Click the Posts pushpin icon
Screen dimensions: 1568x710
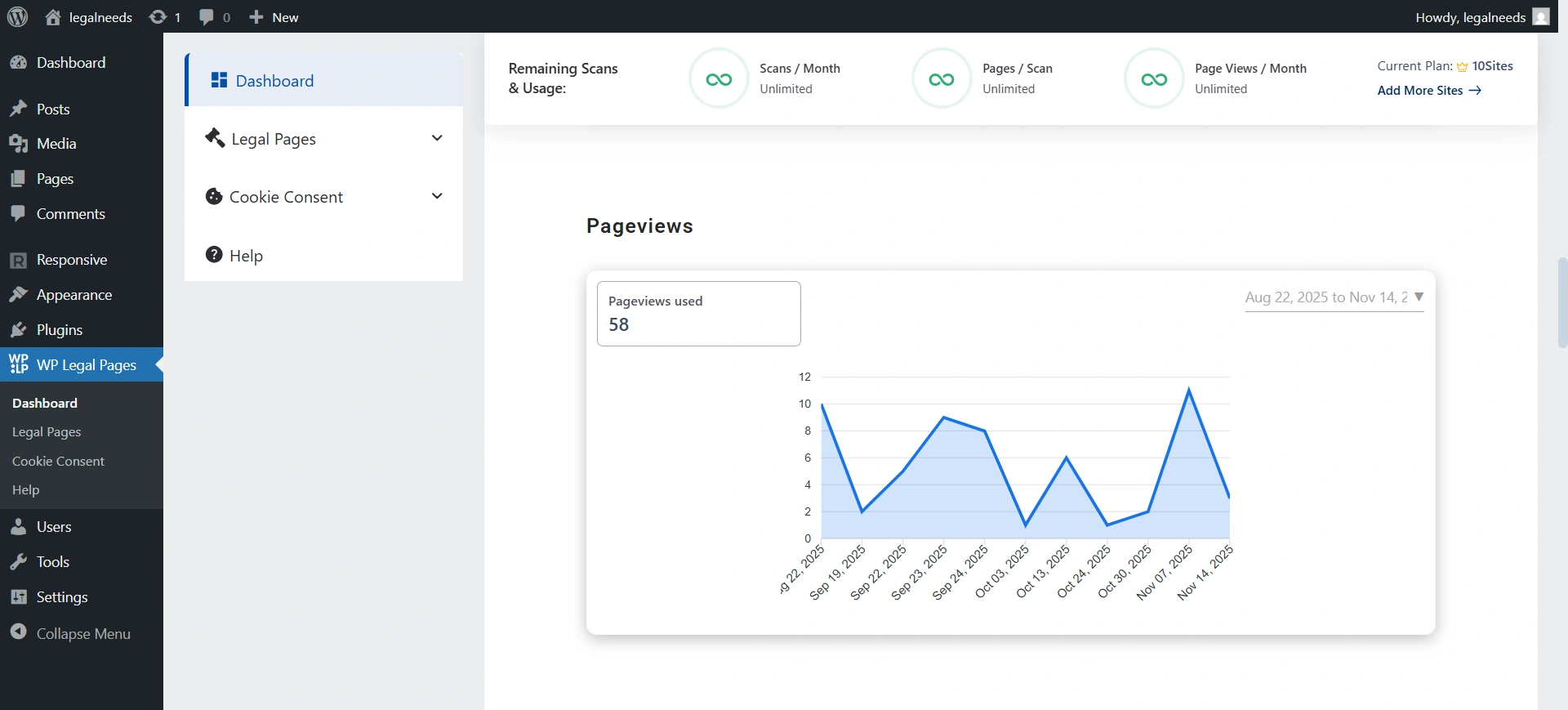(x=19, y=109)
